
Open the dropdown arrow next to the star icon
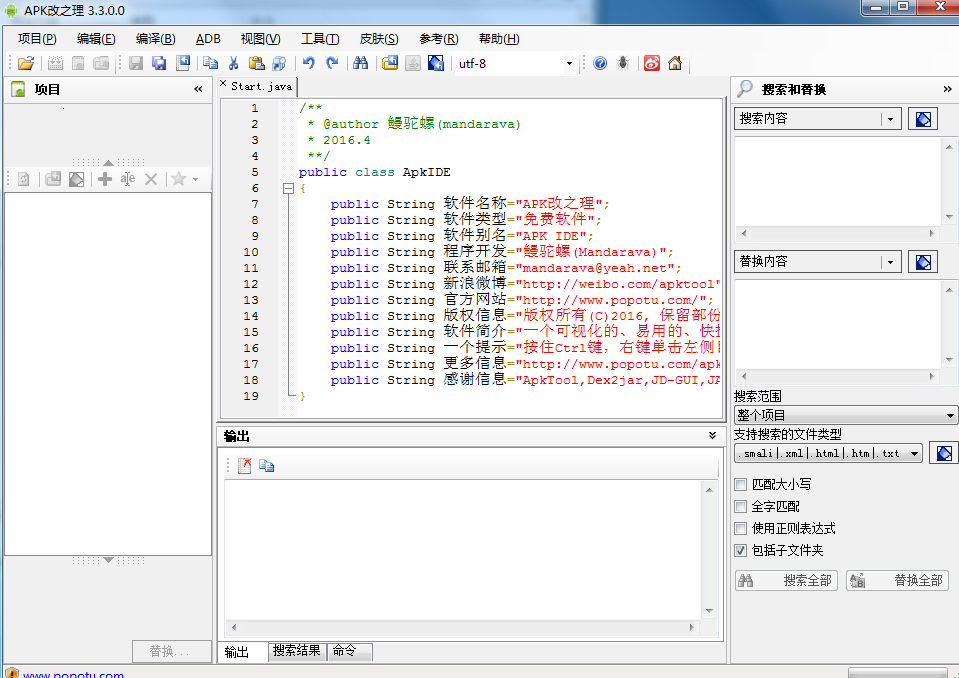click(196, 180)
